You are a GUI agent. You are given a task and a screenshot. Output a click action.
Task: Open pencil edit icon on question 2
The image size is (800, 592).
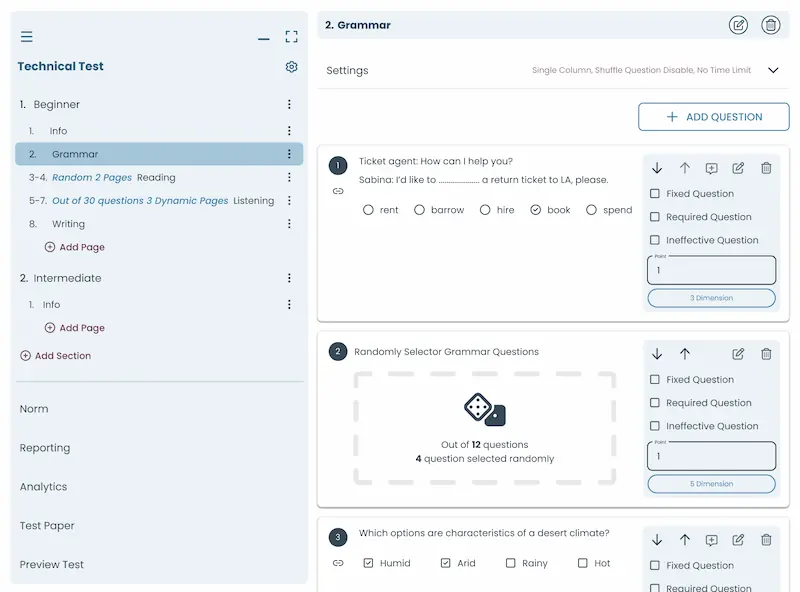point(738,354)
